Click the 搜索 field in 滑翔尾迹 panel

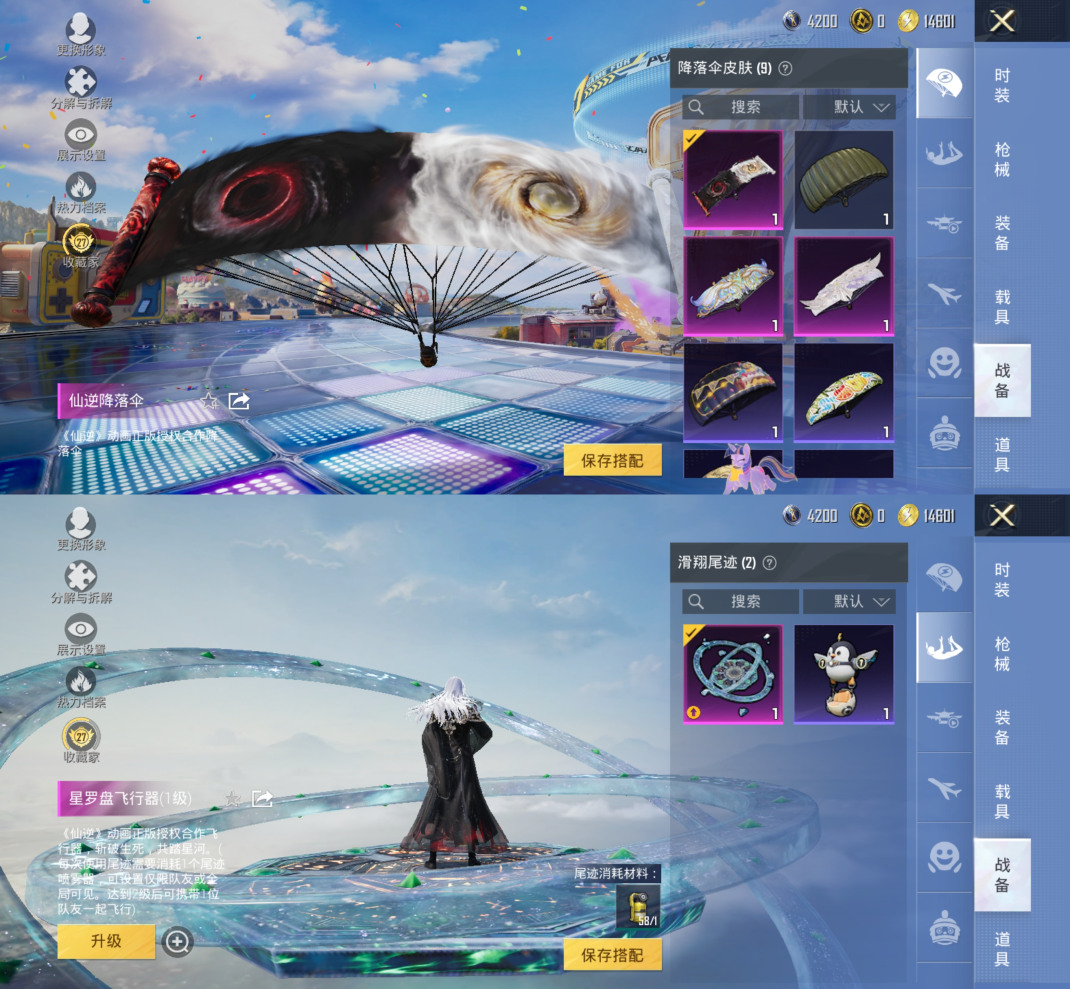(740, 601)
